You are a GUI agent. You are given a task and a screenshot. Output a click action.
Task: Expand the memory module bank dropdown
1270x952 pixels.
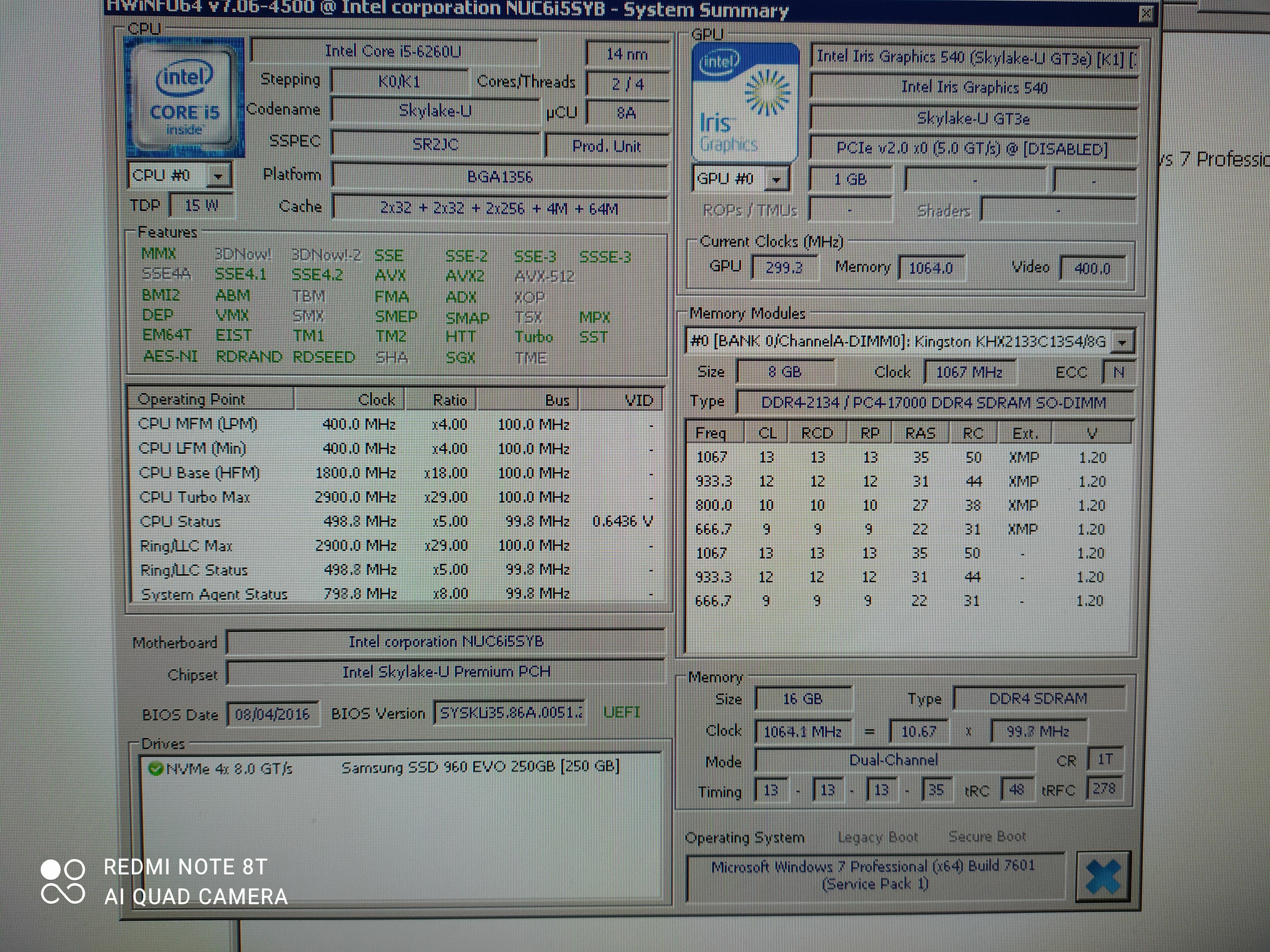1122,343
